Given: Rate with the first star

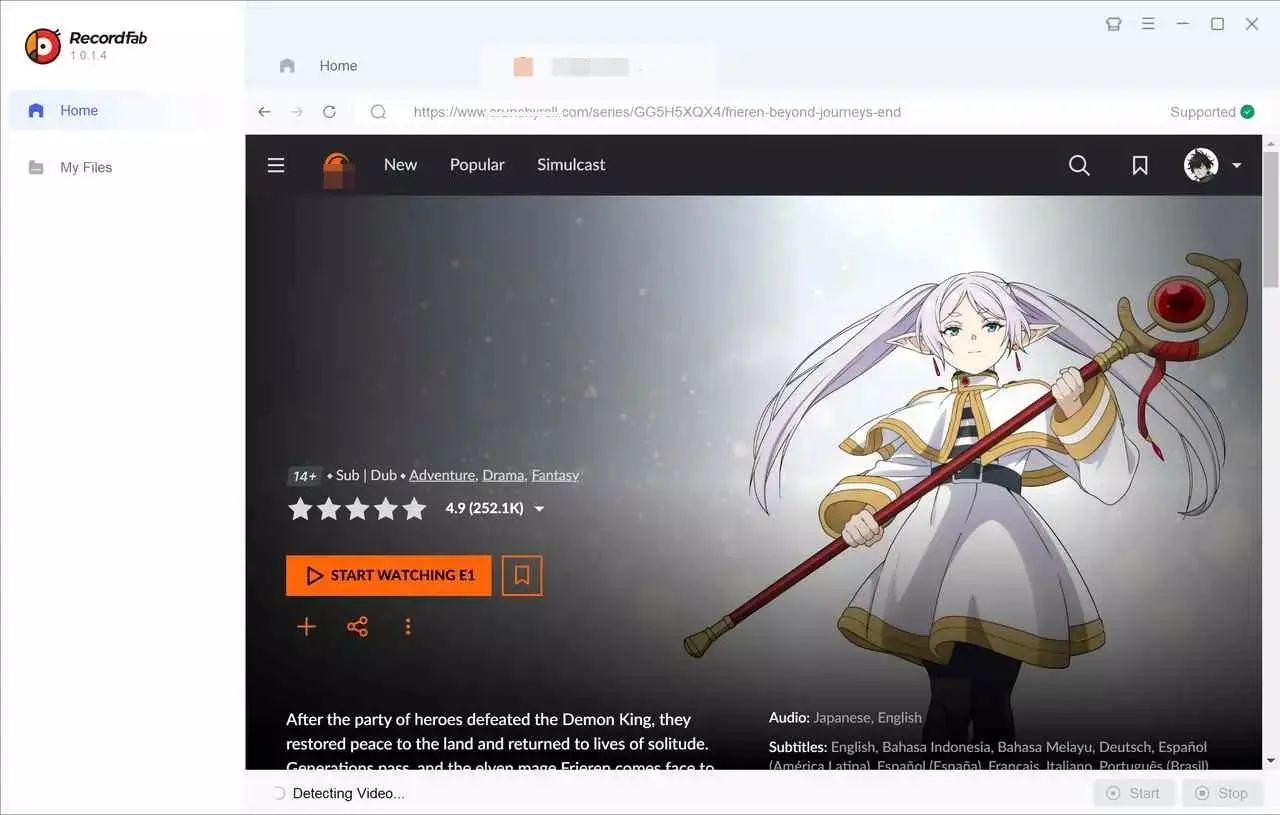Looking at the screenshot, I should pos(300,509).
